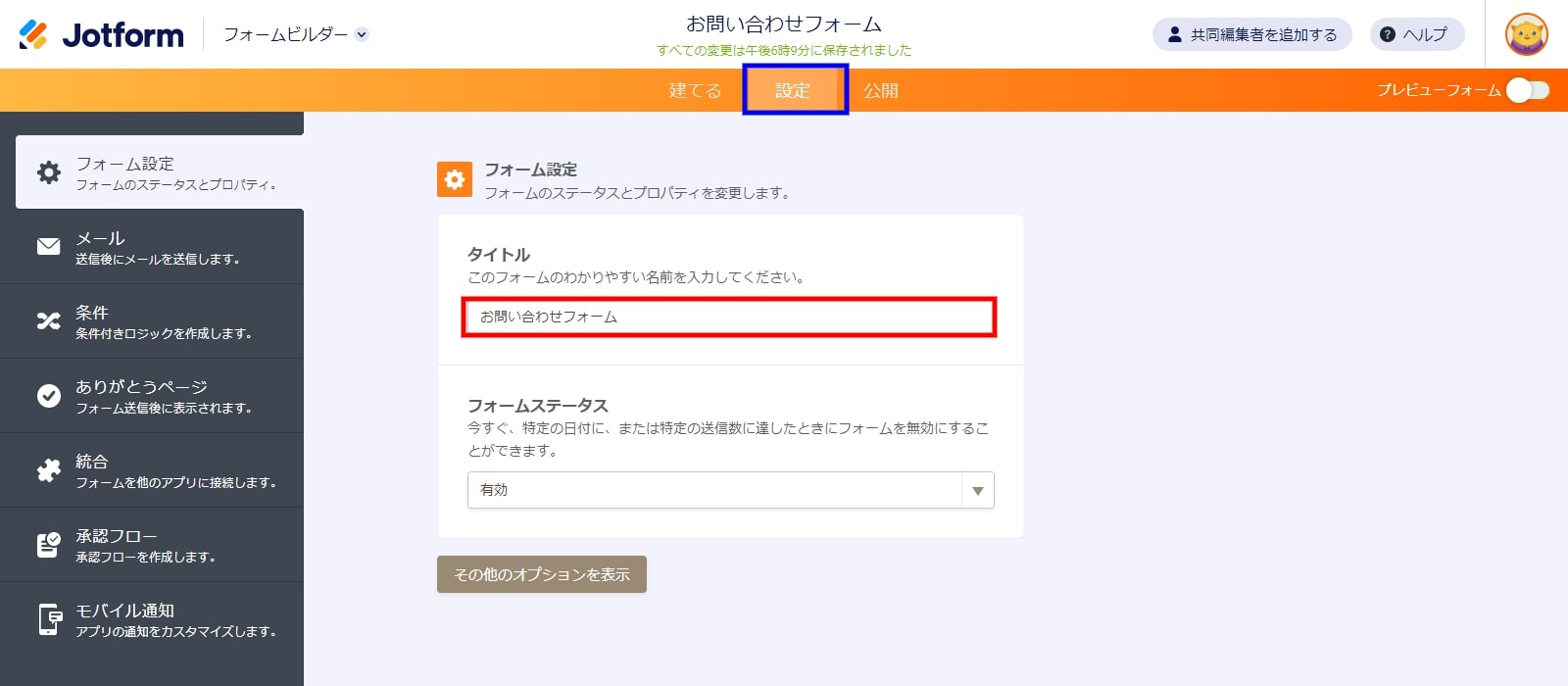The width and height of the screenshot is (1568, 686).
Task: Click the puzzle piece icon for 統合
Action: (x=48, y=470)
